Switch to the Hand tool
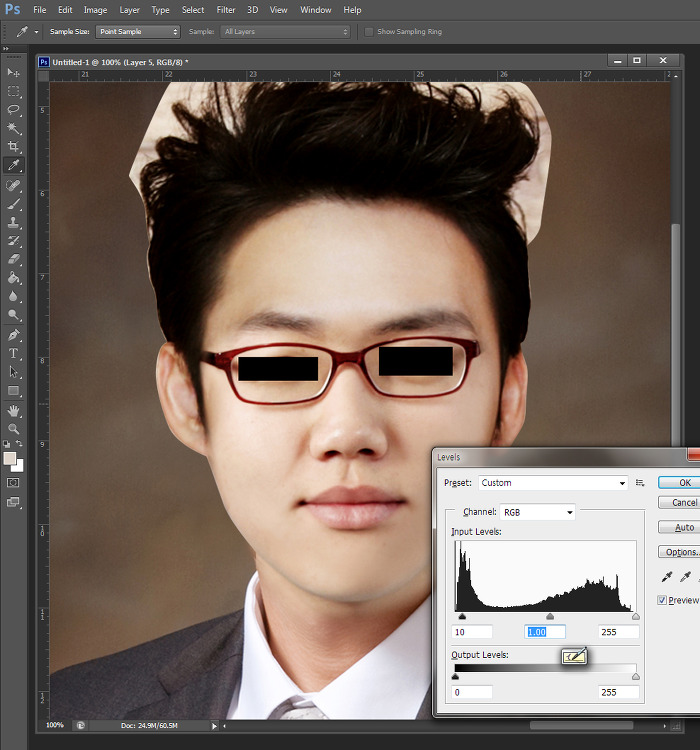The width and height of the screenshot is (700, 750). coord(14,410)
